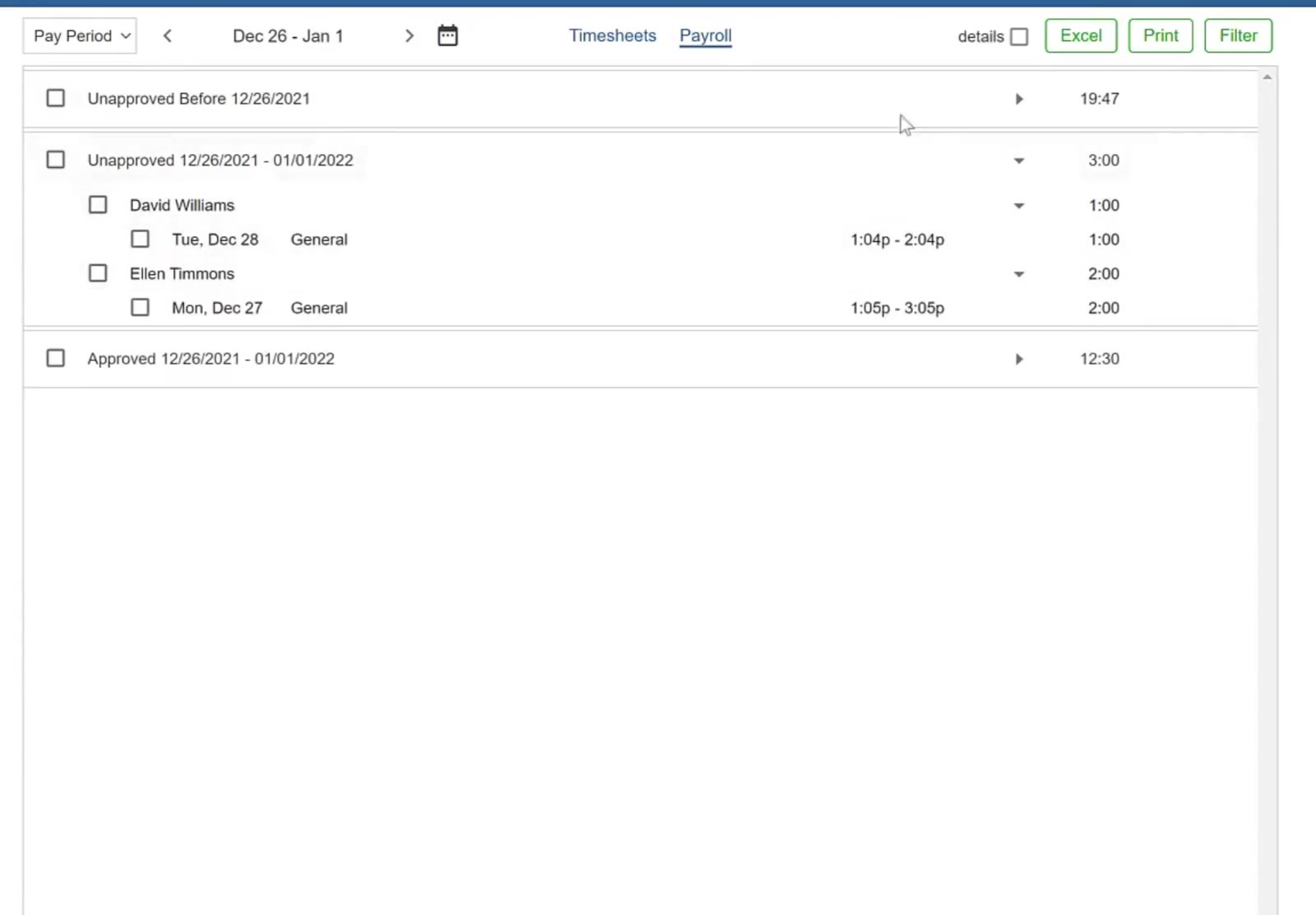This screenshot has width=1316, height=915.
Task: Click the 12:30 approved hours total
Action: [x=1100, y=359]
